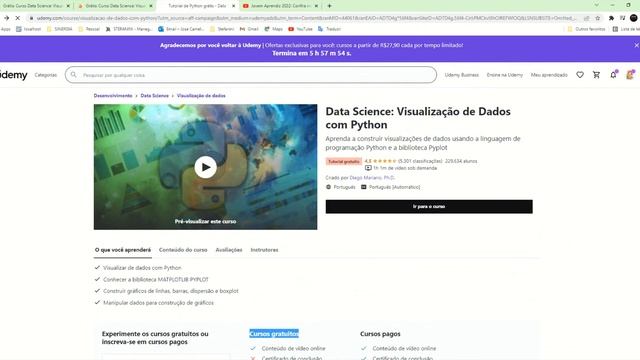Viewport: 640px width, 360px height.
Task: Click the search magnifier icon
Action: [73, 75]
